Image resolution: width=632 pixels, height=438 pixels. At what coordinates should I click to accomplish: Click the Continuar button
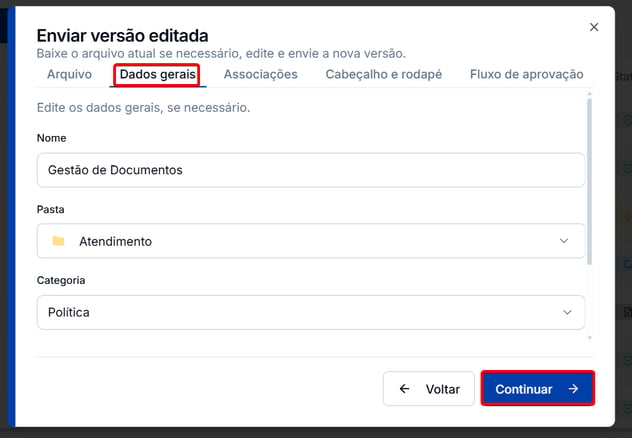click(538, 388)
